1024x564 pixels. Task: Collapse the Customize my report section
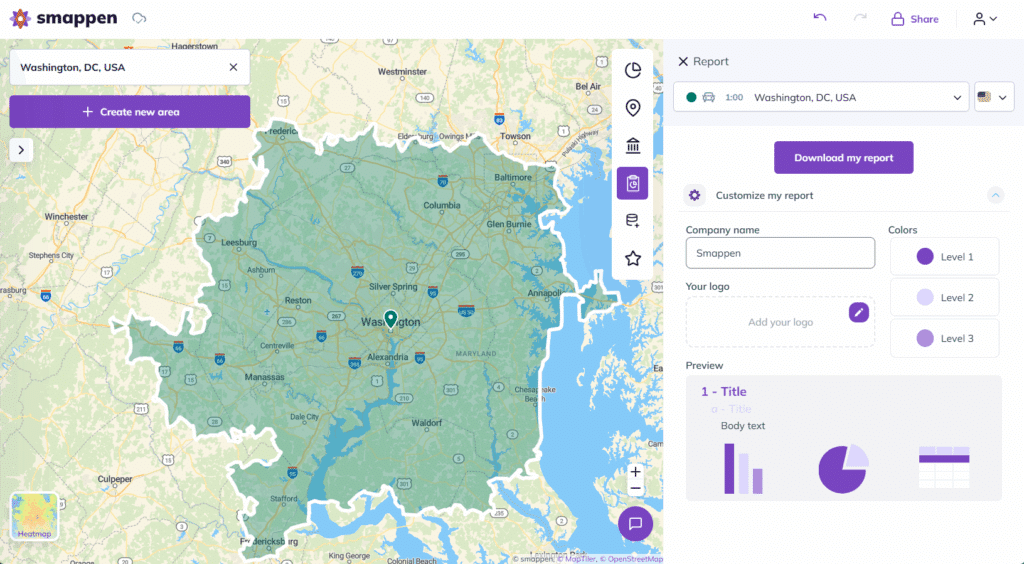995,196
